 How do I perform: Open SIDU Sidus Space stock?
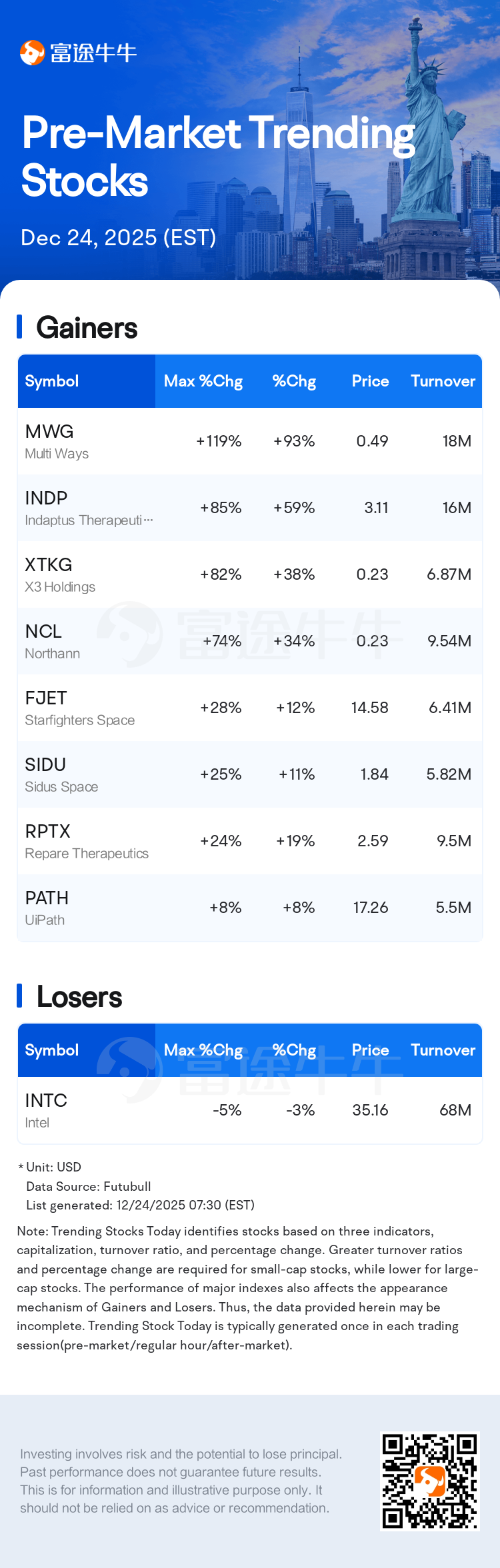[249, 774]
